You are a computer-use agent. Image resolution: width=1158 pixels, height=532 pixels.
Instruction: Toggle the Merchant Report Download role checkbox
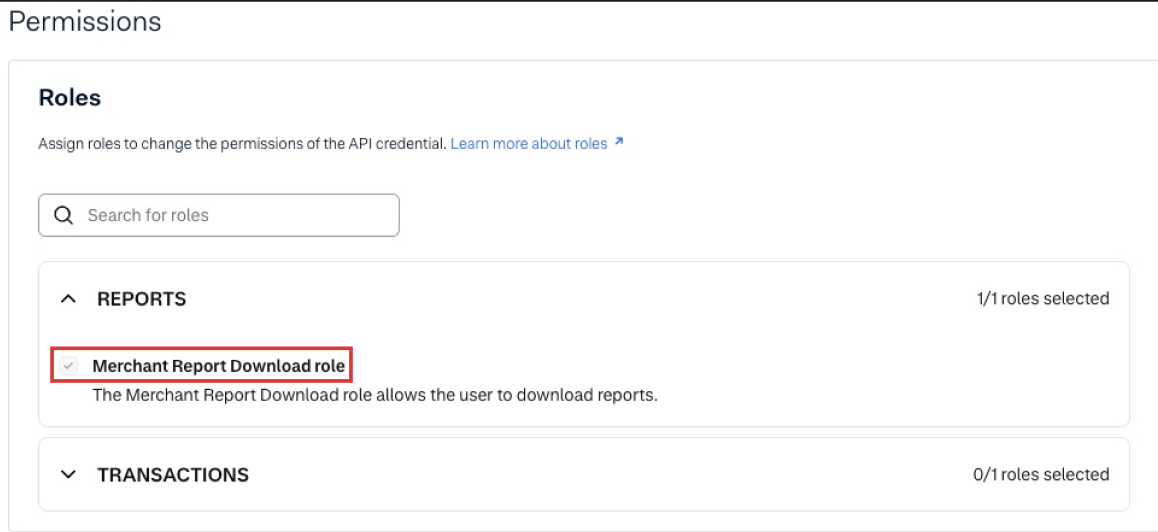(x=69, y=366)
